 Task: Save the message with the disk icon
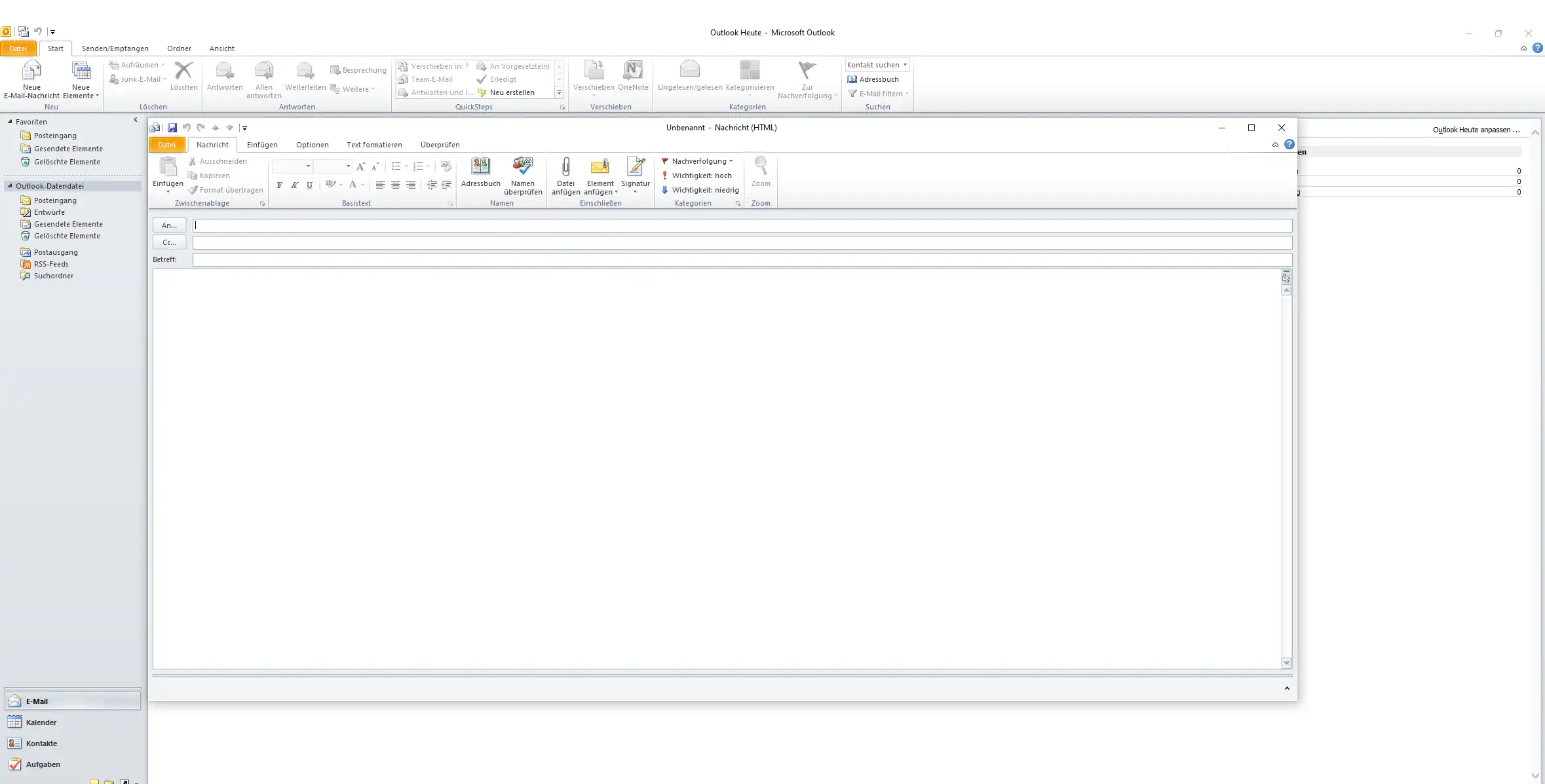172,128
